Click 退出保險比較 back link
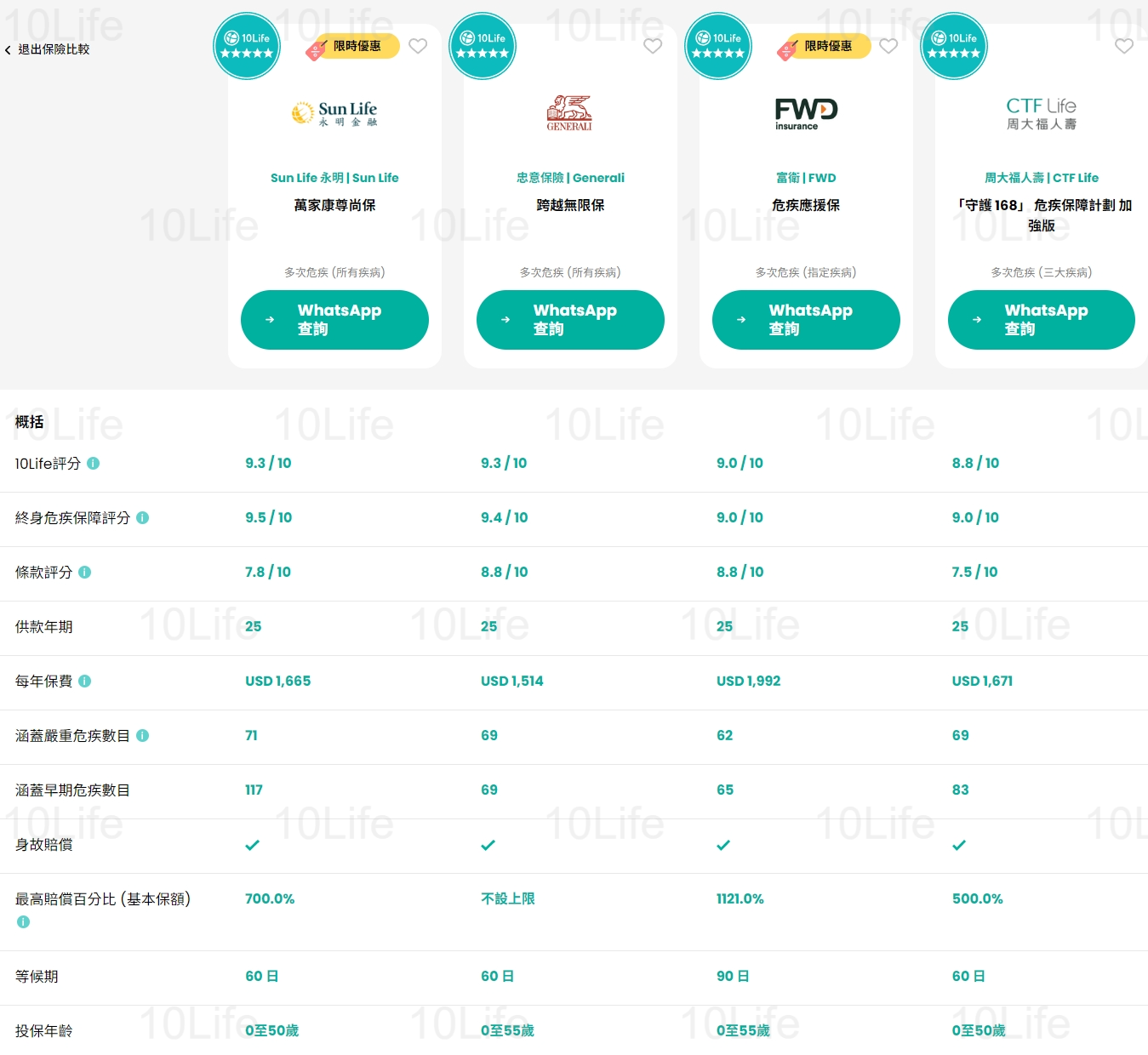 point(48,49)
